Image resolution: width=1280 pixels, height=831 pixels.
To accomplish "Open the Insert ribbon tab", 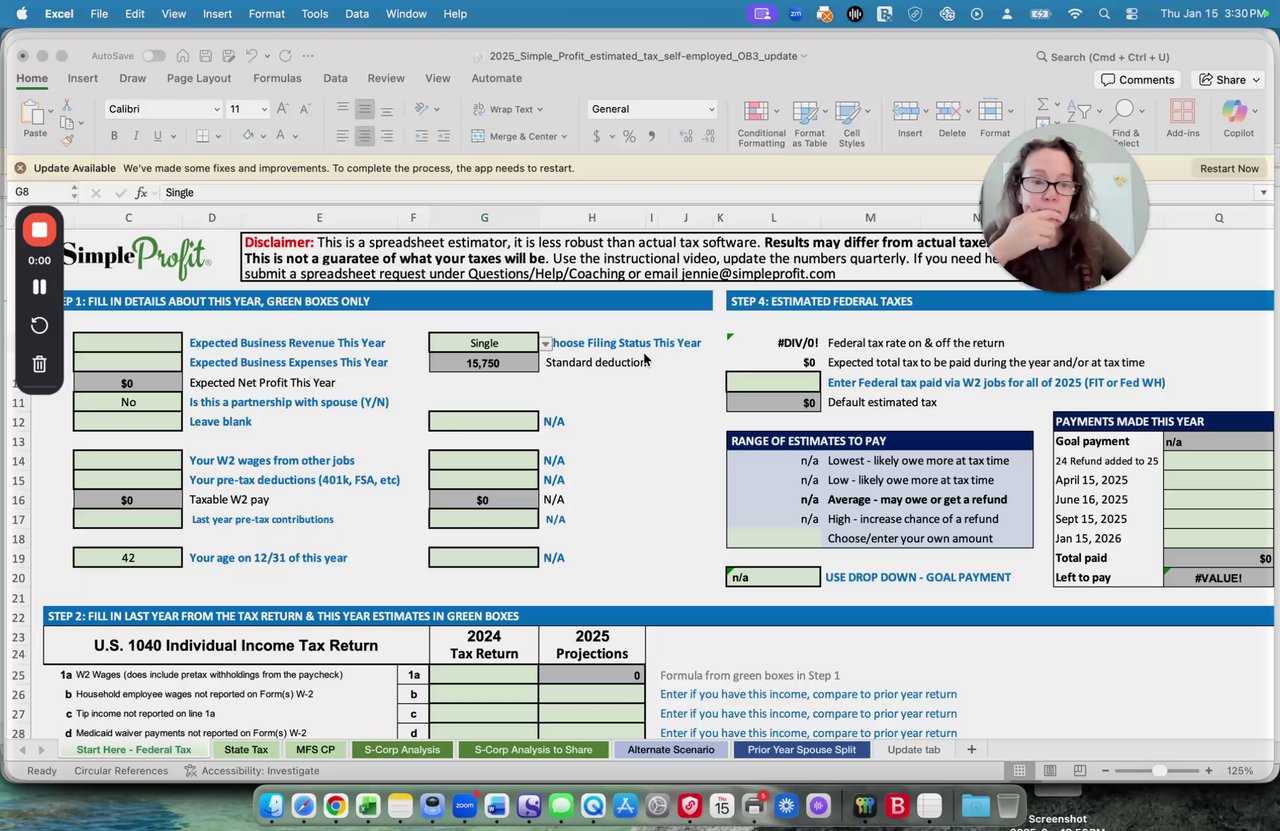I will pyautogui.click(x=83, y=78).
